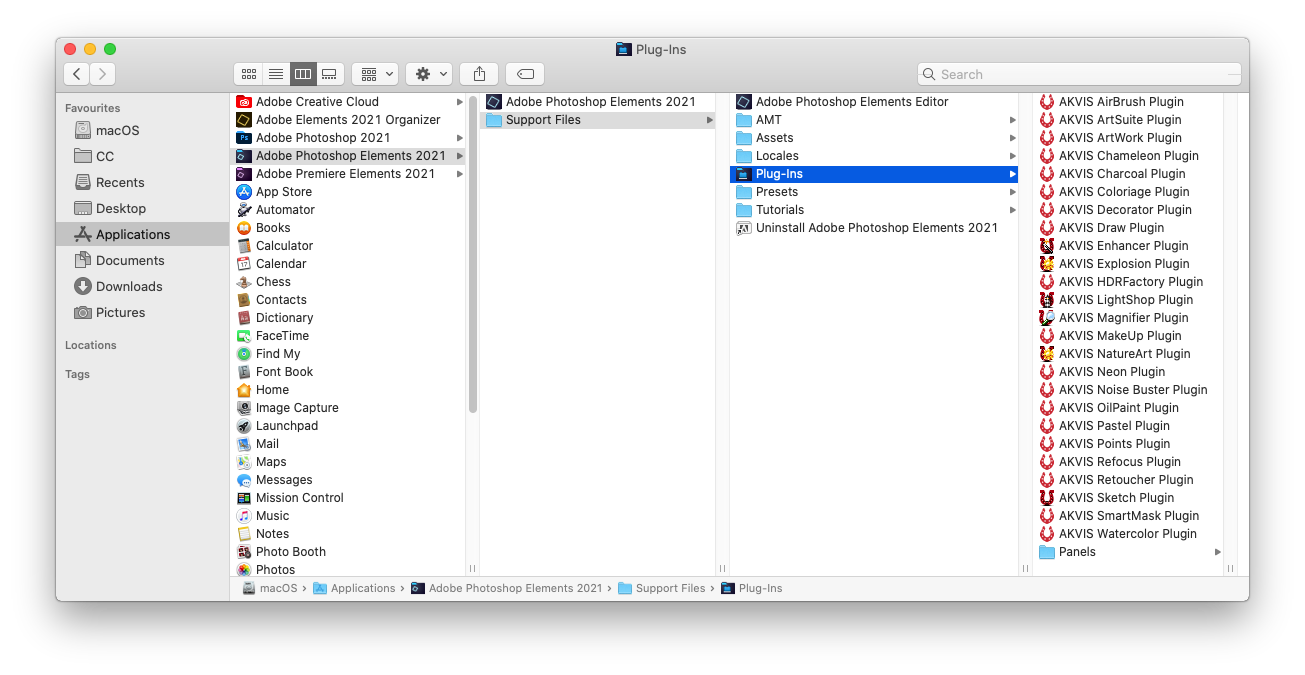Screen dimensions: 1305x675
Task: Expand the AMT folder arrow
Action: tap(1013, 120)
